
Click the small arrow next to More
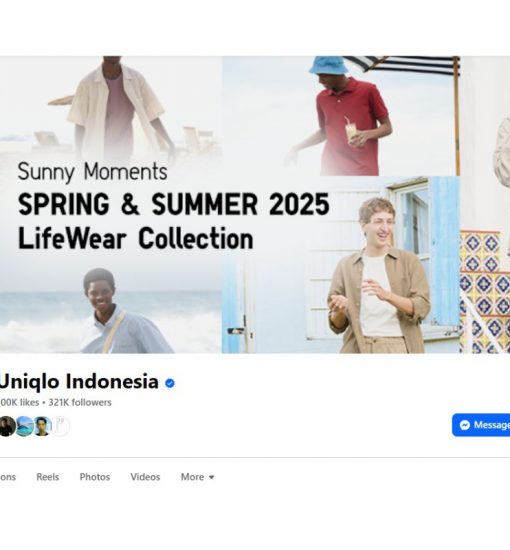pos(211,477)
